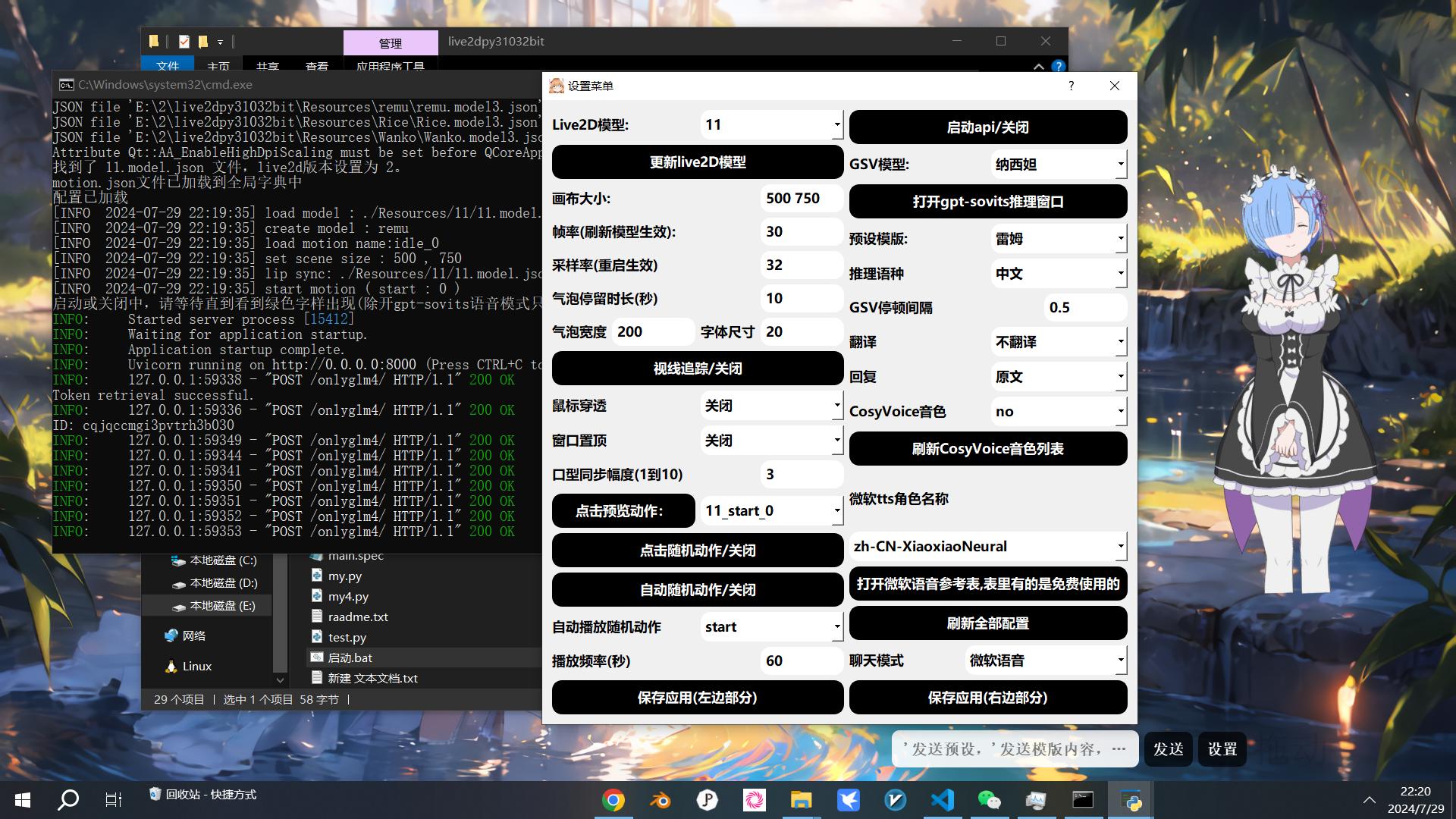The height and width of the screenshot is (819, 1456).
Task: Open the Live2D模型 dropdown showing 11
Action: [x=771, y=124]
